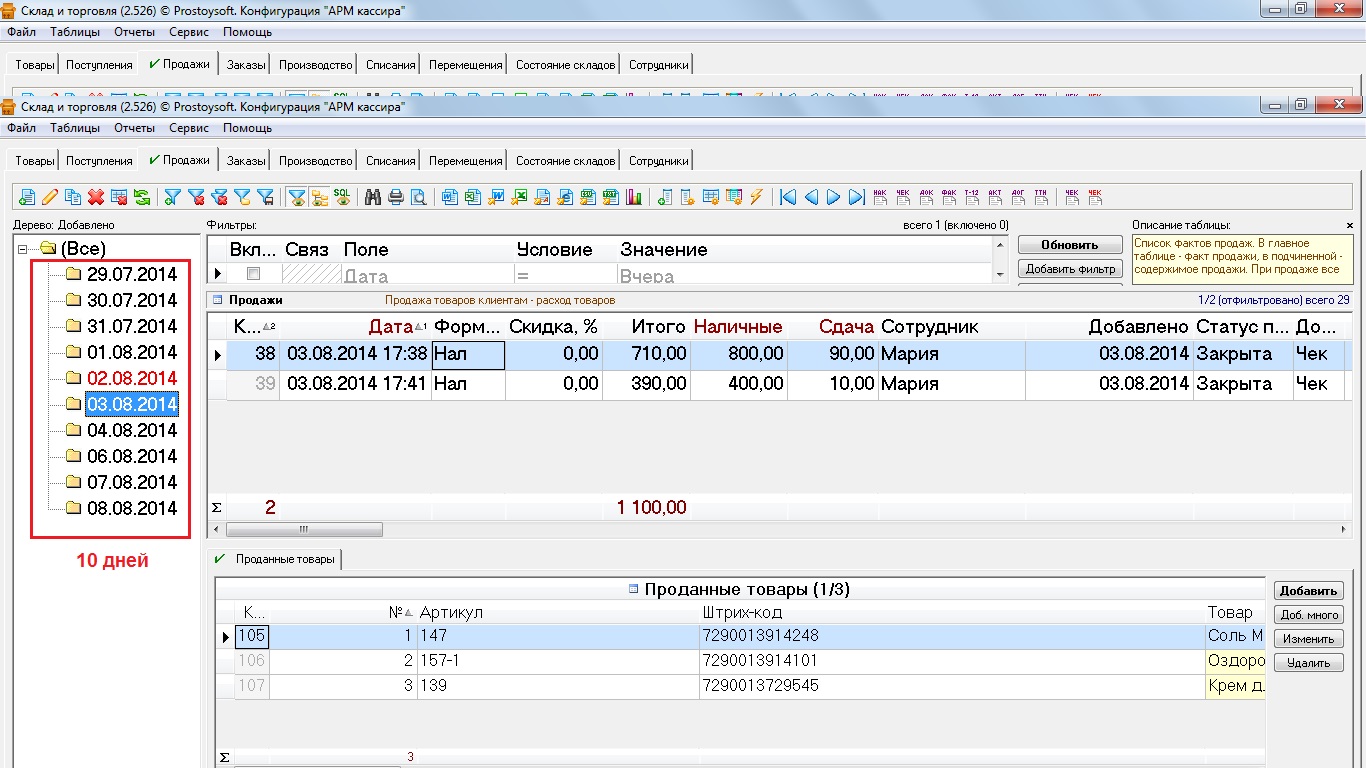Image resolution: width=1366 pixels, height=768 pixels.
Task: Click the Проданные товары tab
Action: tap(276, 559)
